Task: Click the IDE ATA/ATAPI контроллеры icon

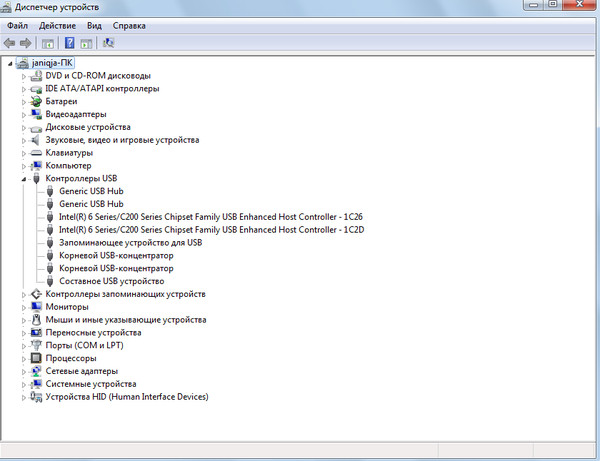Action: point(36,89)
